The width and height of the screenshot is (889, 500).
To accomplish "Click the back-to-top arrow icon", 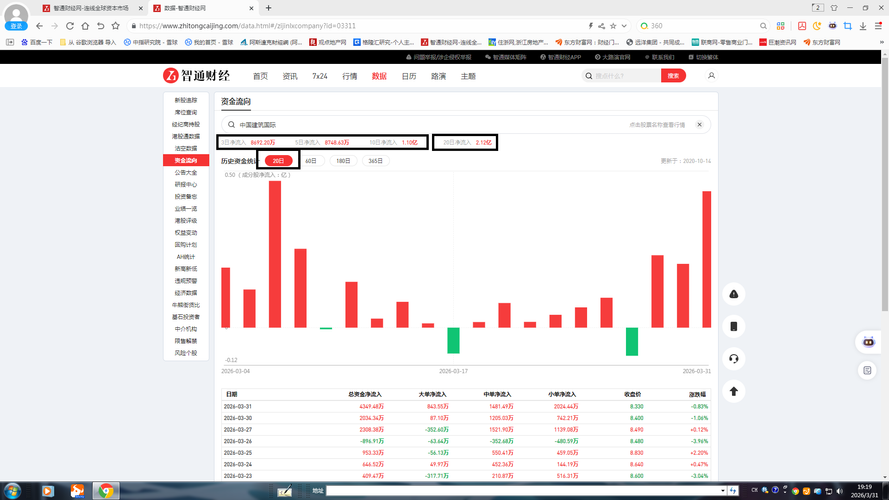I will [x=734, y=391].
